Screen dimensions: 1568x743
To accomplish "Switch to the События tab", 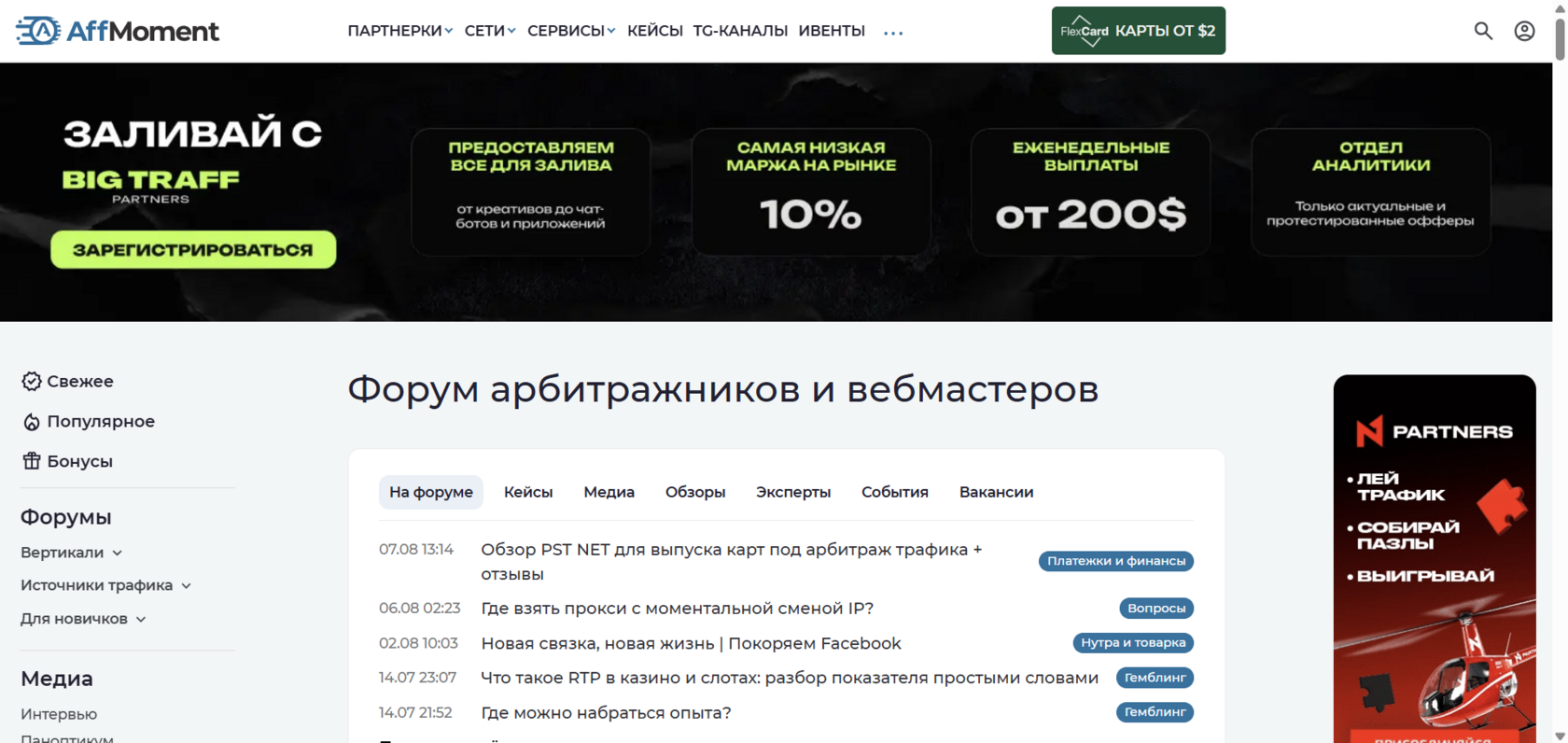I will coord(895,492).
